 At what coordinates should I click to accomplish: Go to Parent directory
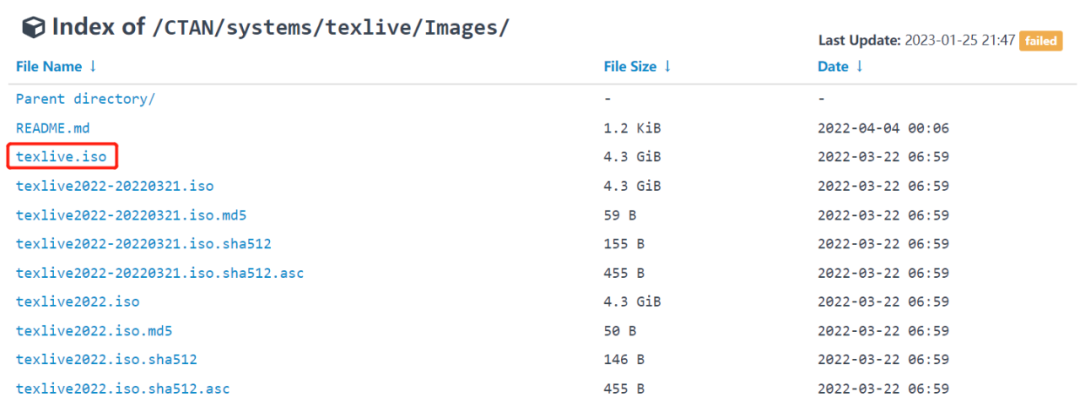click(x=85, y=99)
